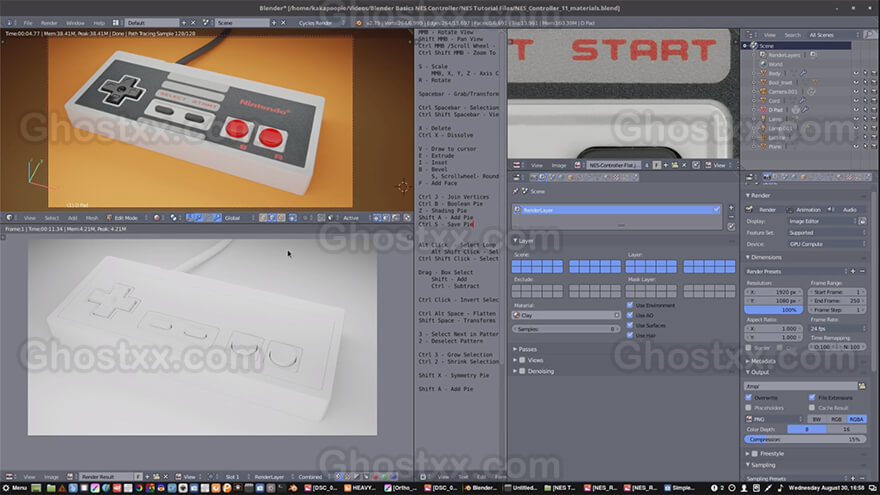Open the Render menu in top bar
This screenshot has height=495, width=880.
click(49, 23)
